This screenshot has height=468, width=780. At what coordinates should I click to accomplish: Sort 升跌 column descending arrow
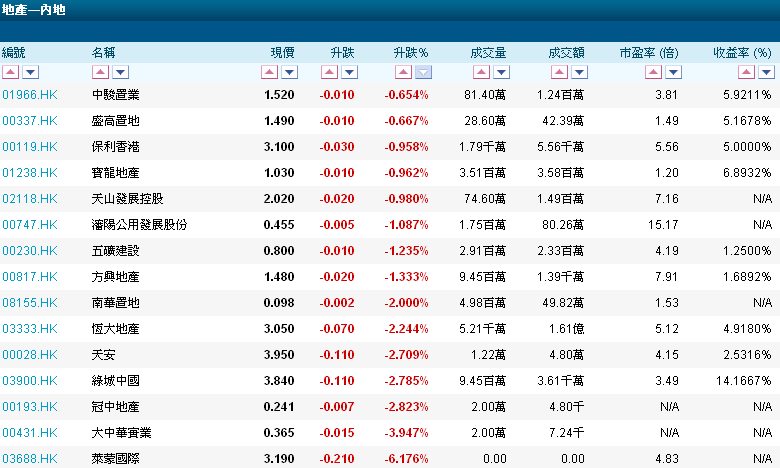coord(349,72)
